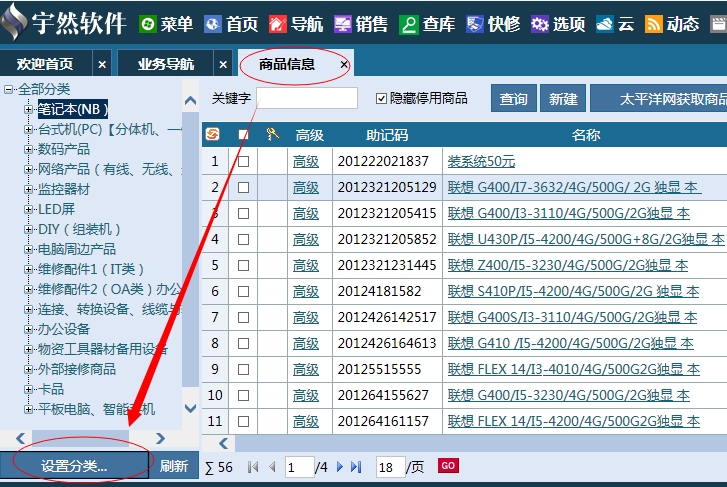Viewport: 727px width, 487px height.
Task: Select 维修配件1（IT类） in category tree
Action: [91, 269]
